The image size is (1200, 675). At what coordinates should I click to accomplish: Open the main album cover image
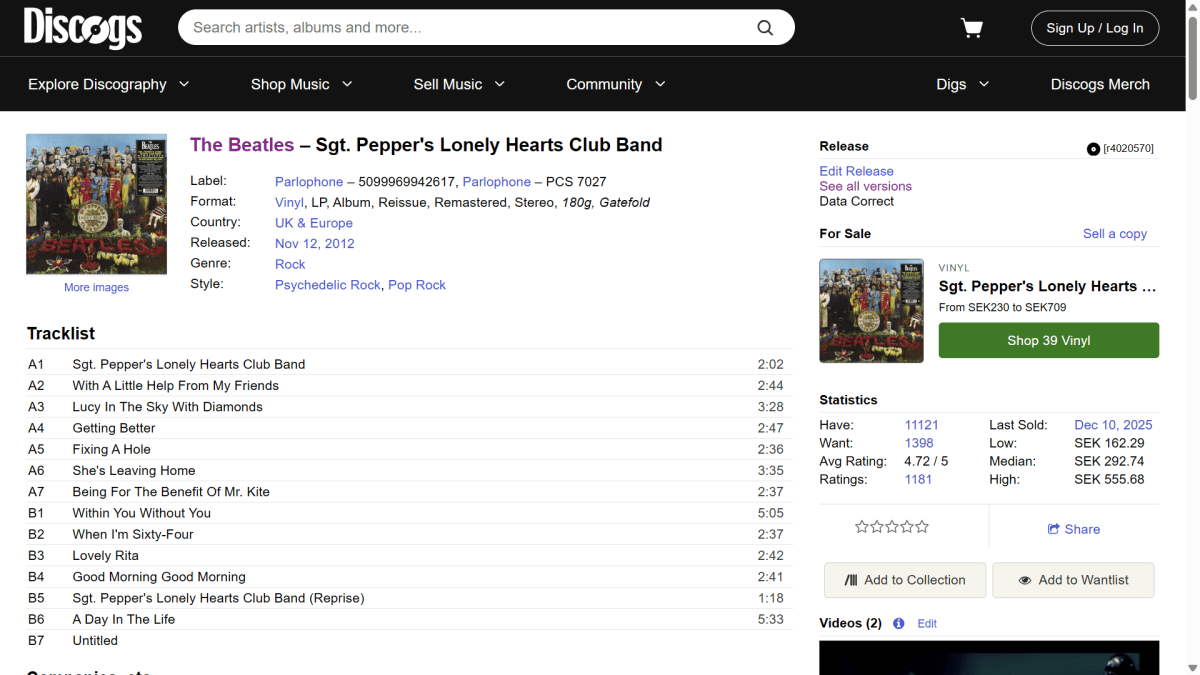coord(96,204)
